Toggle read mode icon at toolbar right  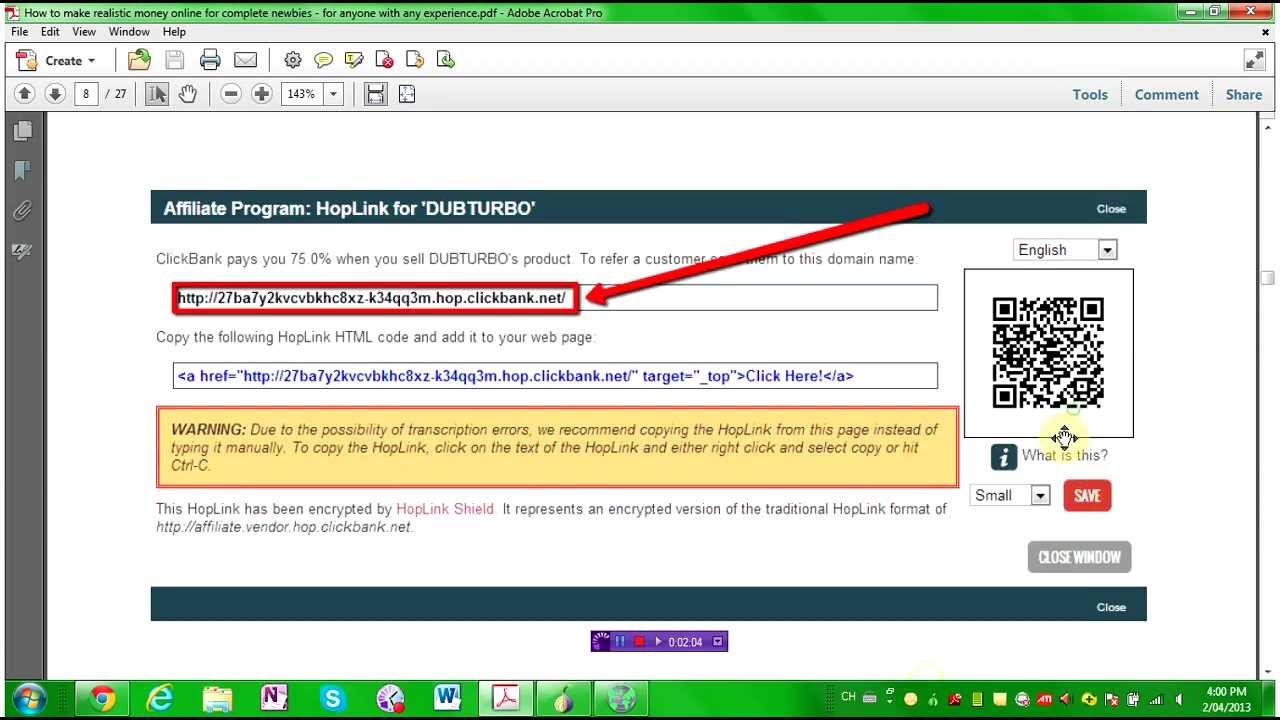(x=1255, y=60)
